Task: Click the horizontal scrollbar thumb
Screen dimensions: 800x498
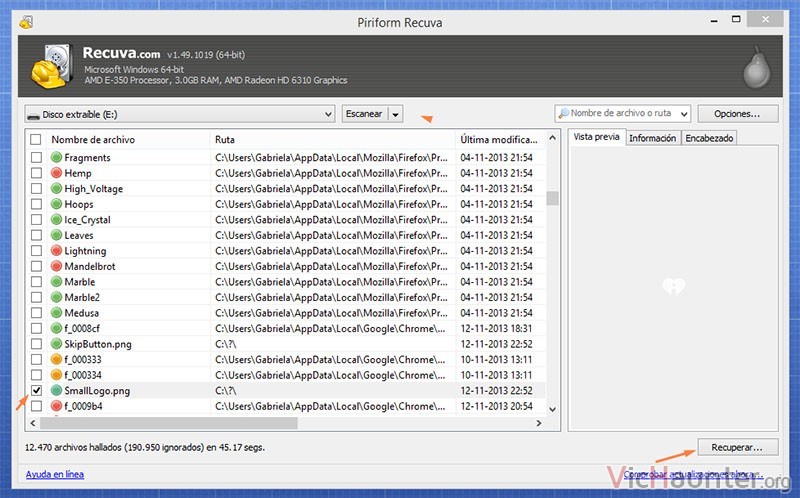Action: (x=168, y=423)
